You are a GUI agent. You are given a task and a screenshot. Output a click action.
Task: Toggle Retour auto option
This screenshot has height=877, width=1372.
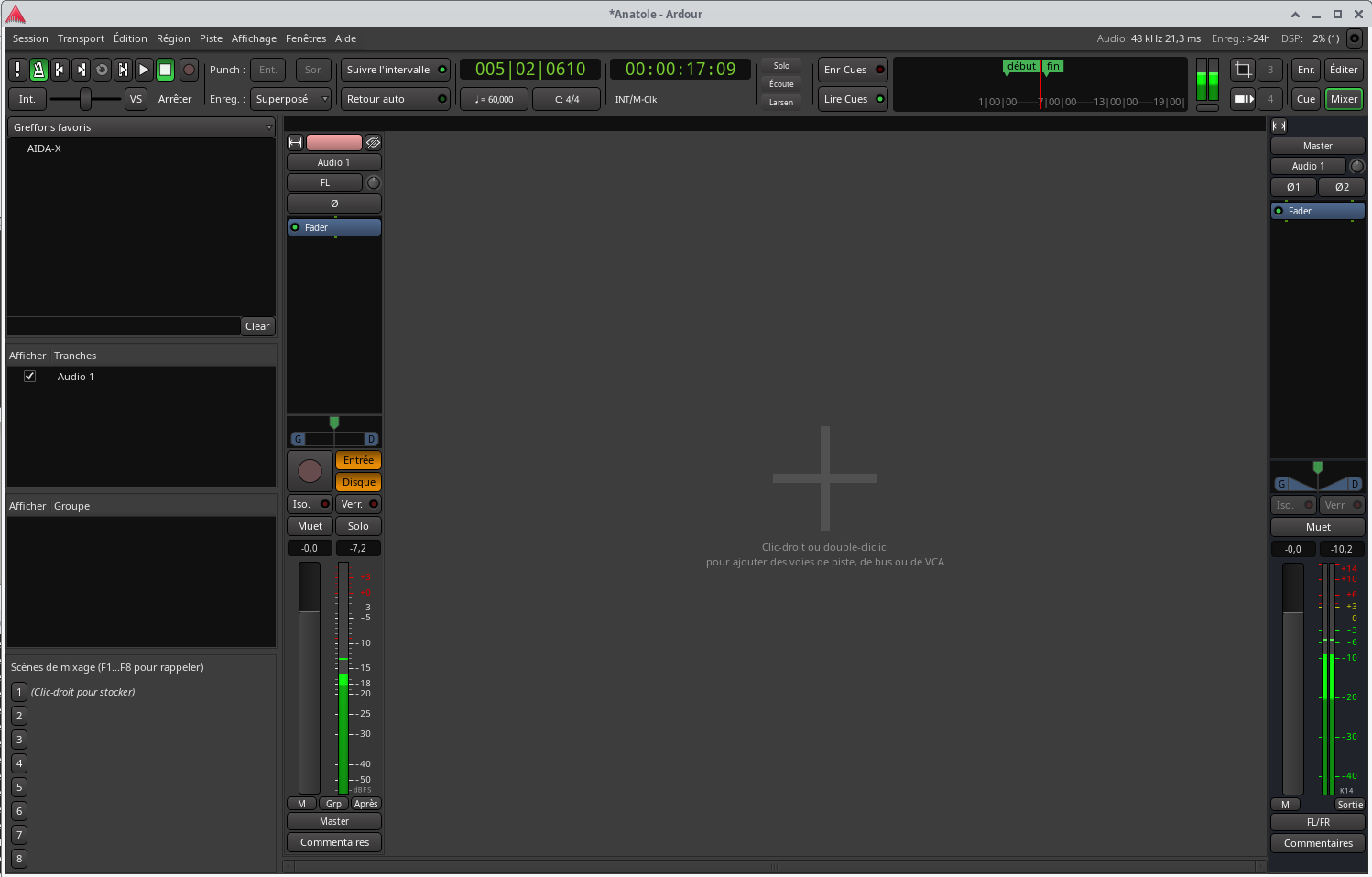[395, 99]
